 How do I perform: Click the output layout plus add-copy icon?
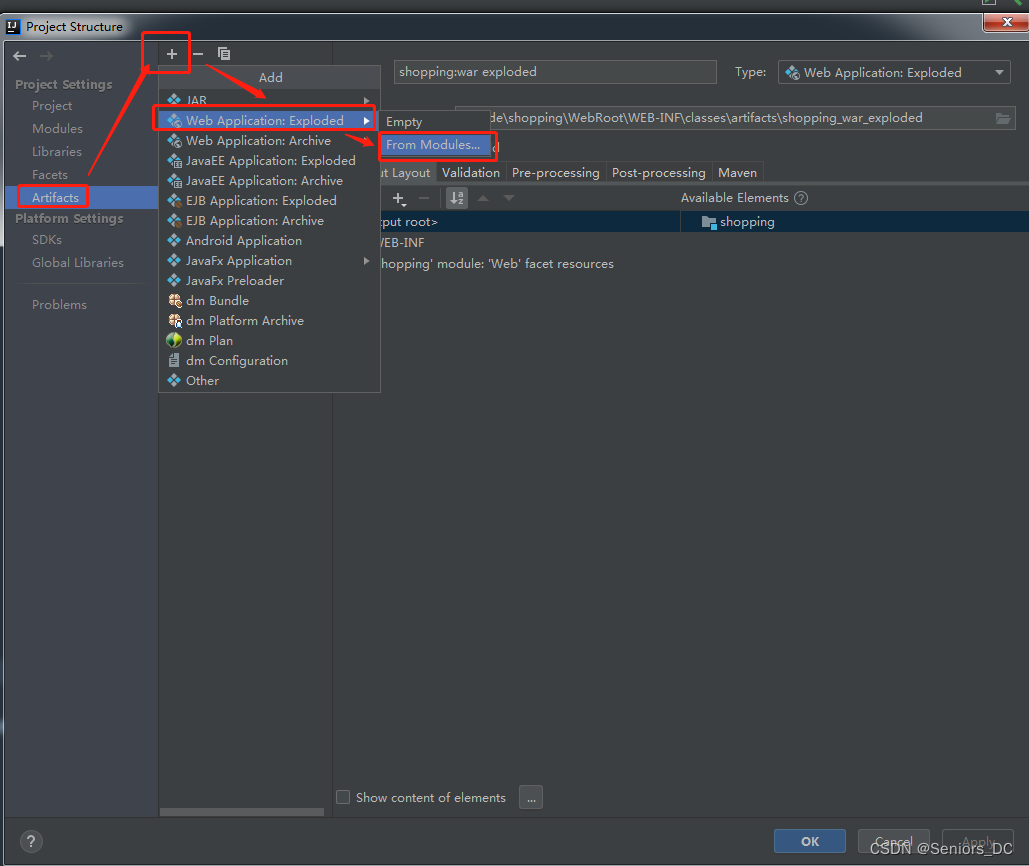coord(399,198)
